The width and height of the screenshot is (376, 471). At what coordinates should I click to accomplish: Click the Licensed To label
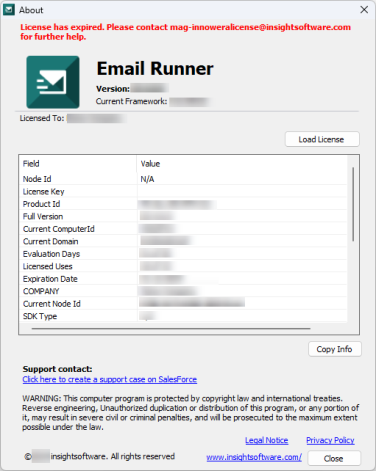[42, 118]
